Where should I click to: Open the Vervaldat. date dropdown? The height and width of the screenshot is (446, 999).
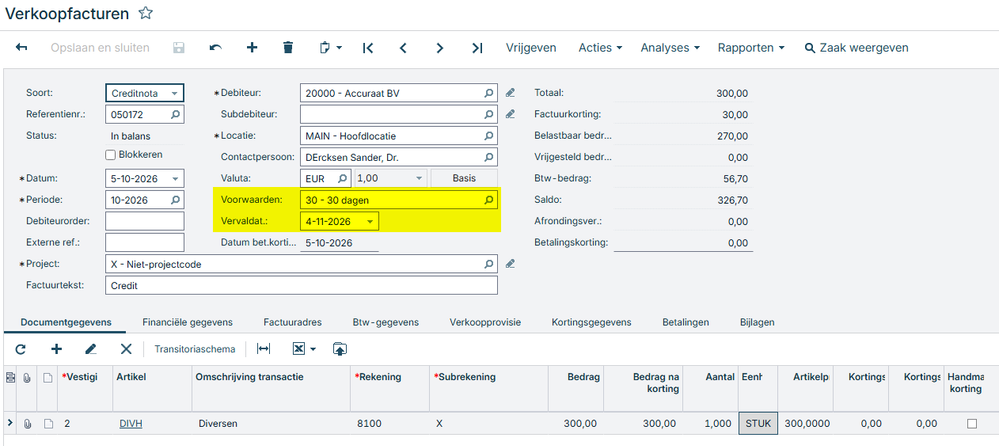370,221
